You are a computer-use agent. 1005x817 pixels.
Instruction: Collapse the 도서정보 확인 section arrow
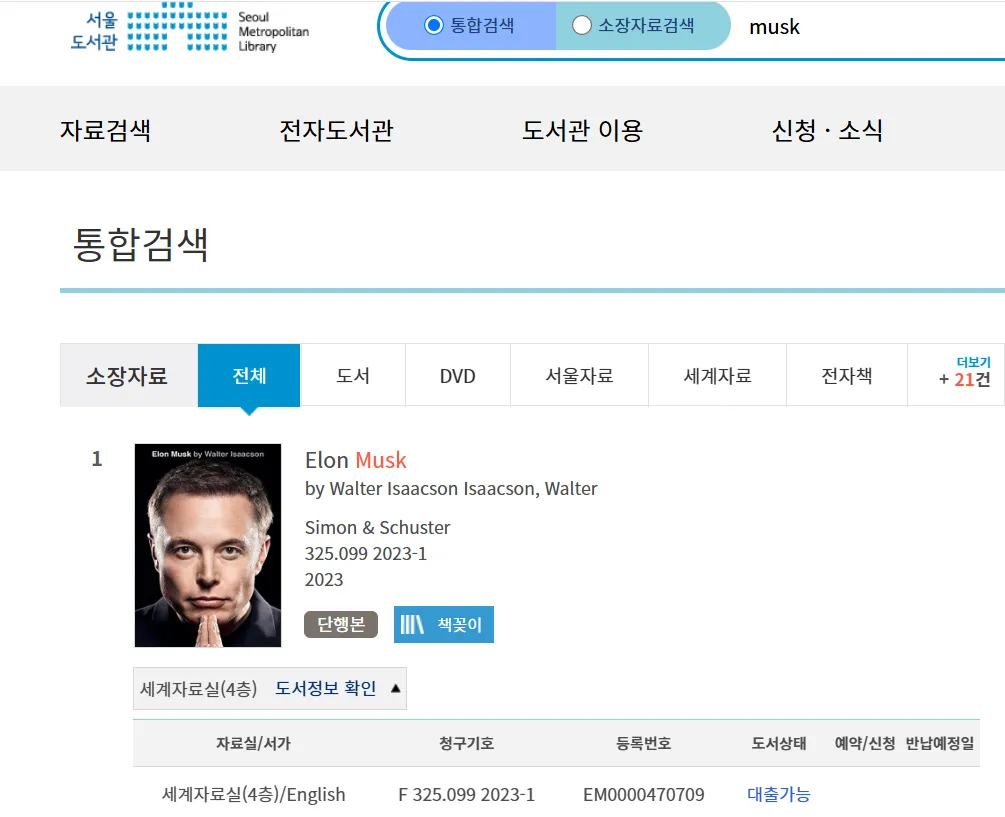[x=395, y=688]
